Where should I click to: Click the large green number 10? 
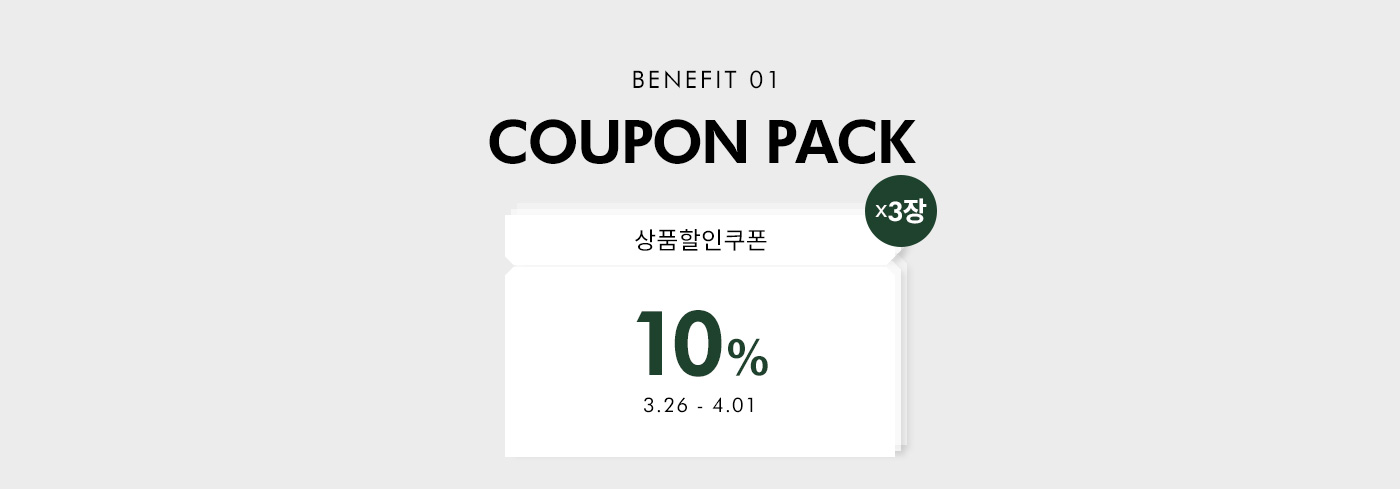(679, 345)
